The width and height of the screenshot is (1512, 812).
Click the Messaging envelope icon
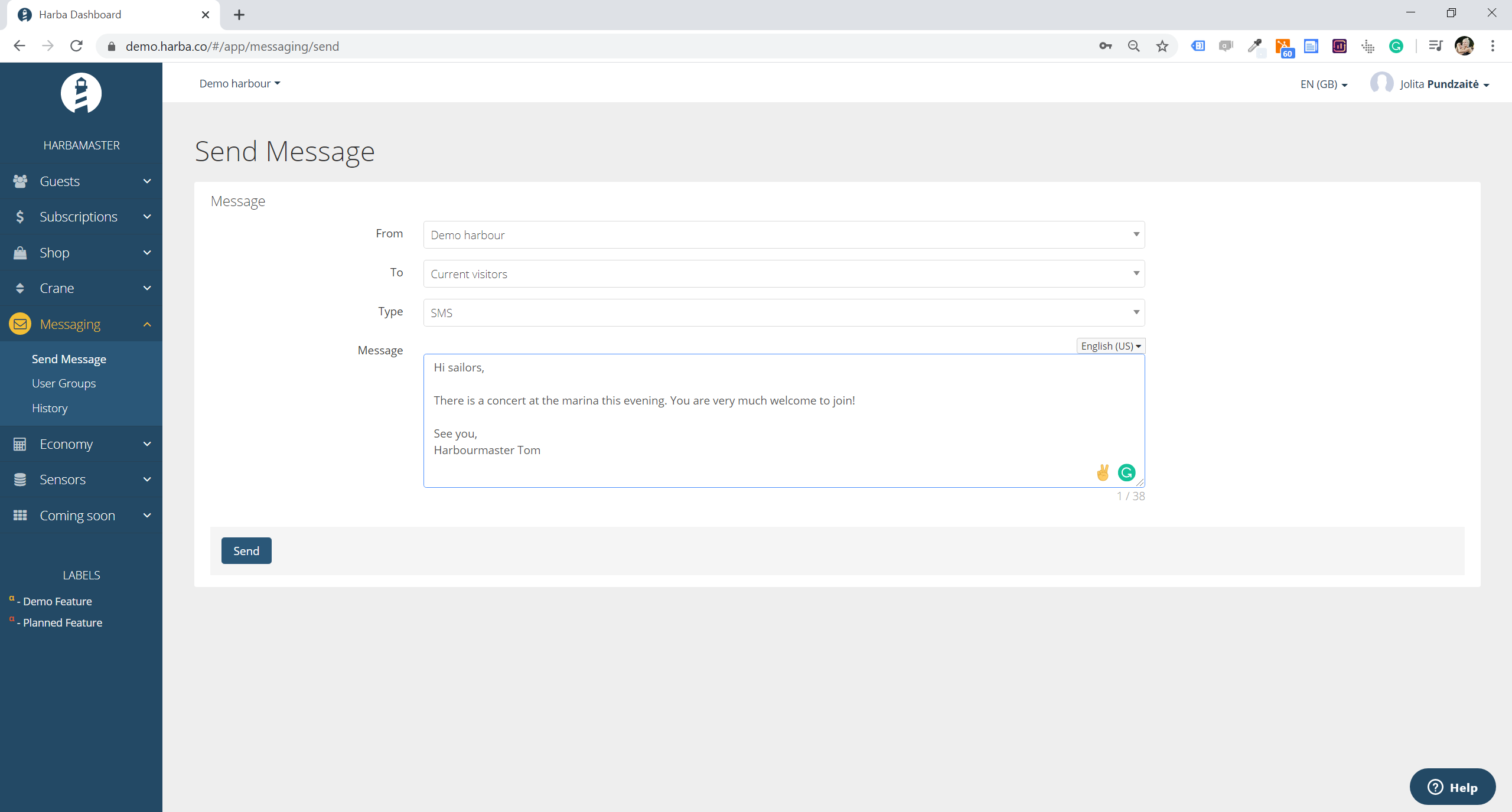click(20, 324)
